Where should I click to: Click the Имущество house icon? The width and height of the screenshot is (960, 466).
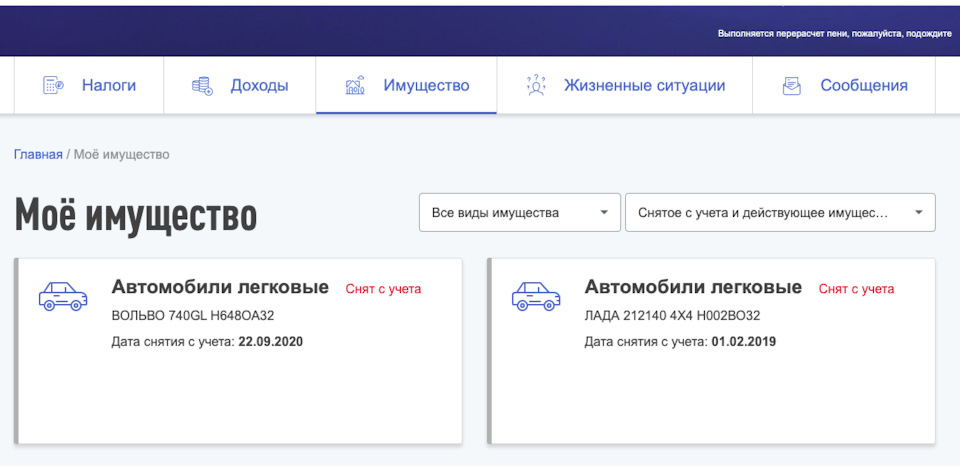click(x=355, y=86)
